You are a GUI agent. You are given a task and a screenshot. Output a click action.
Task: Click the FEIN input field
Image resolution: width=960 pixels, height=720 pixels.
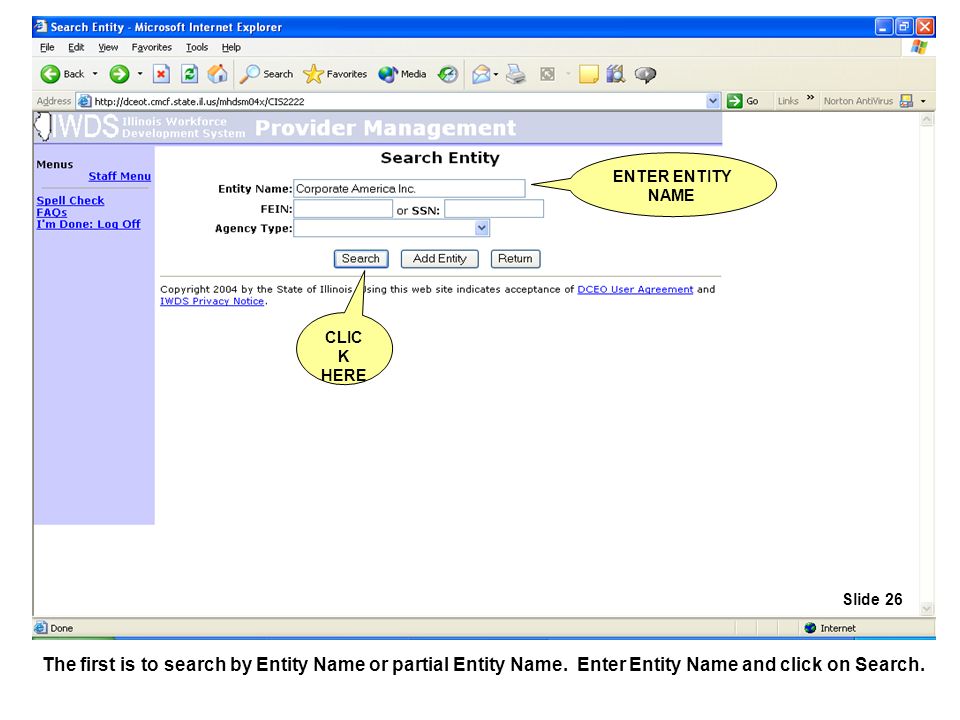(x=343, y=209)
